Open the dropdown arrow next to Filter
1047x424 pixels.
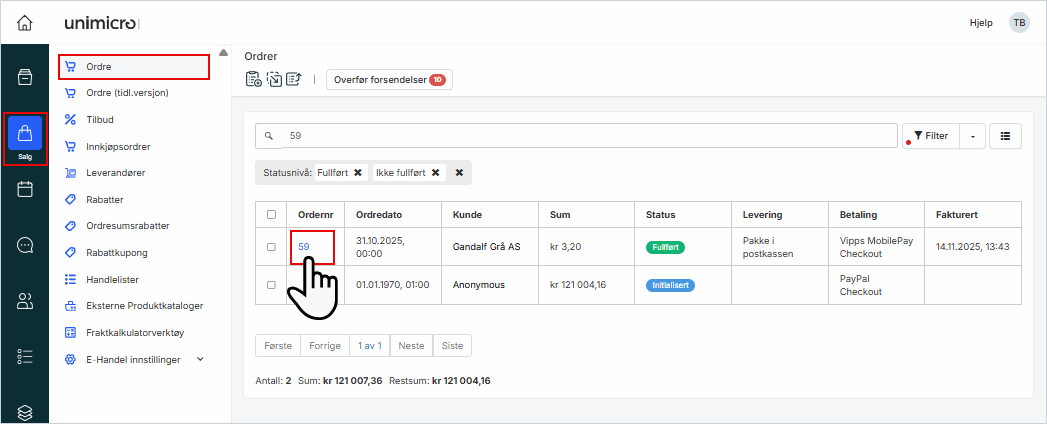point(972,136)
